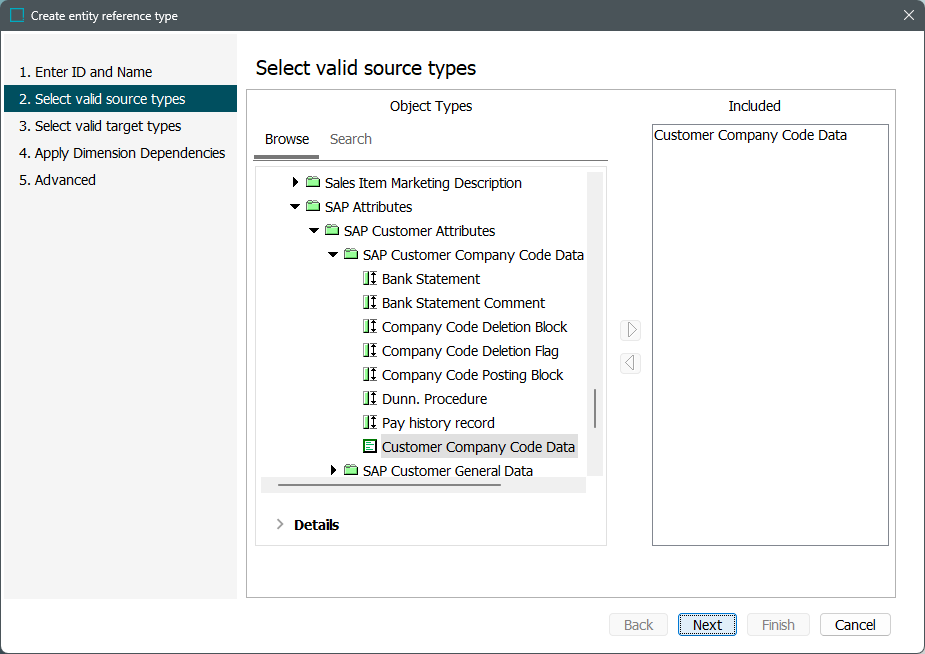
Task: Click the SAP Customer Company Code Data folder icon
Action: tap(350, 254)
